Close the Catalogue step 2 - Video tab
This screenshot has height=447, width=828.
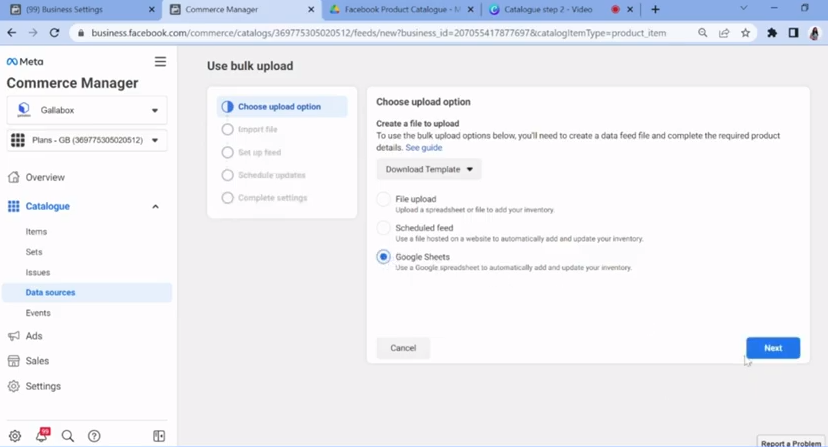630,10
